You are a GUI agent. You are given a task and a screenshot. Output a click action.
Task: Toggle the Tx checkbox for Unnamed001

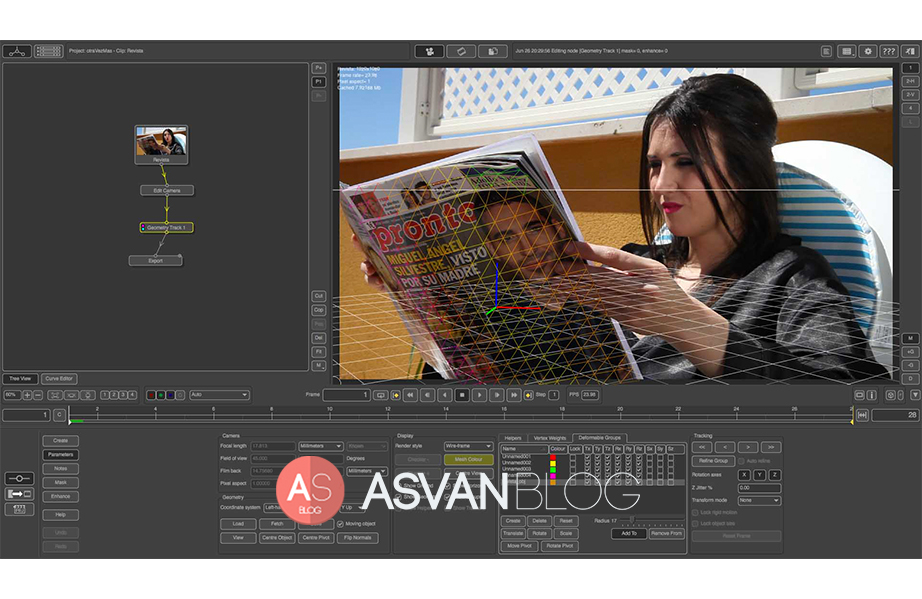point(587,457)
